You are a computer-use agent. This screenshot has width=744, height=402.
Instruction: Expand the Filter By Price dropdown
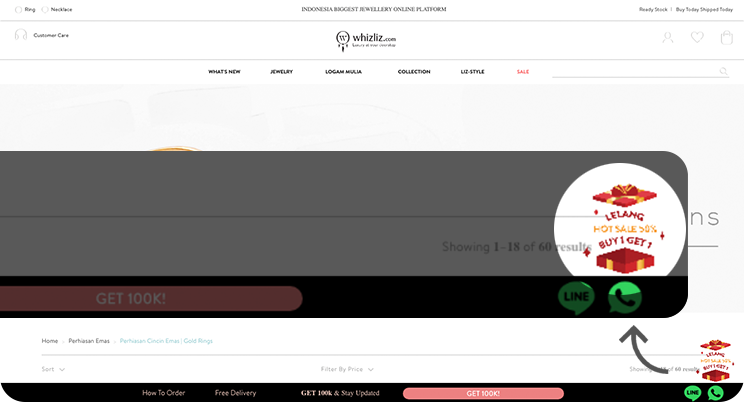click(x=347, y=369)
